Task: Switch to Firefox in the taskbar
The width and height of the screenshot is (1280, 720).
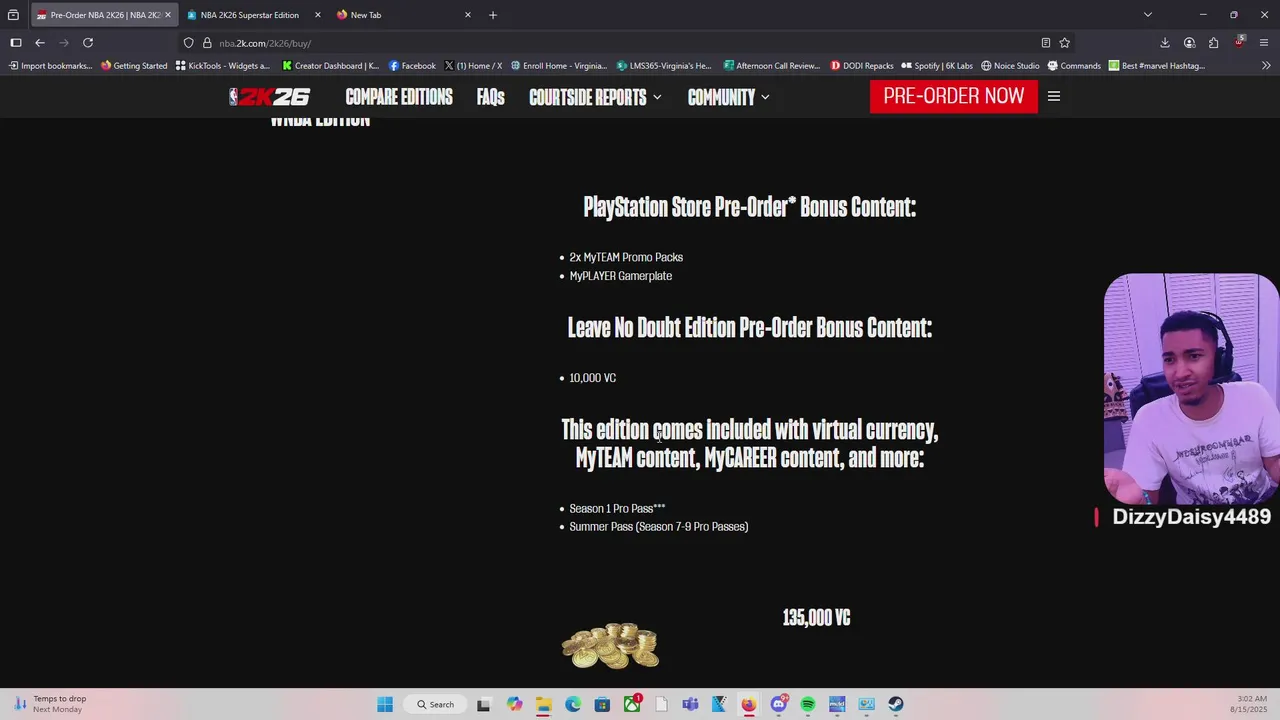Action: [749, 704]
